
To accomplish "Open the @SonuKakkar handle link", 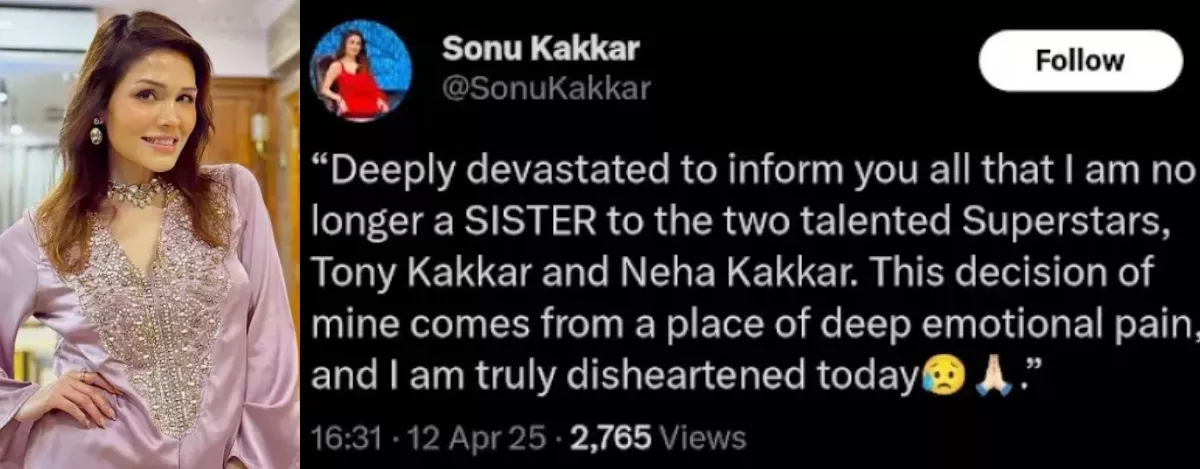I will coord(546,89).
